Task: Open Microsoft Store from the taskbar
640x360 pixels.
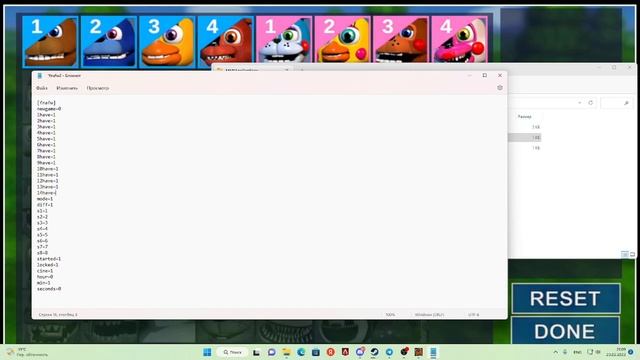Action: click(316, 352)
